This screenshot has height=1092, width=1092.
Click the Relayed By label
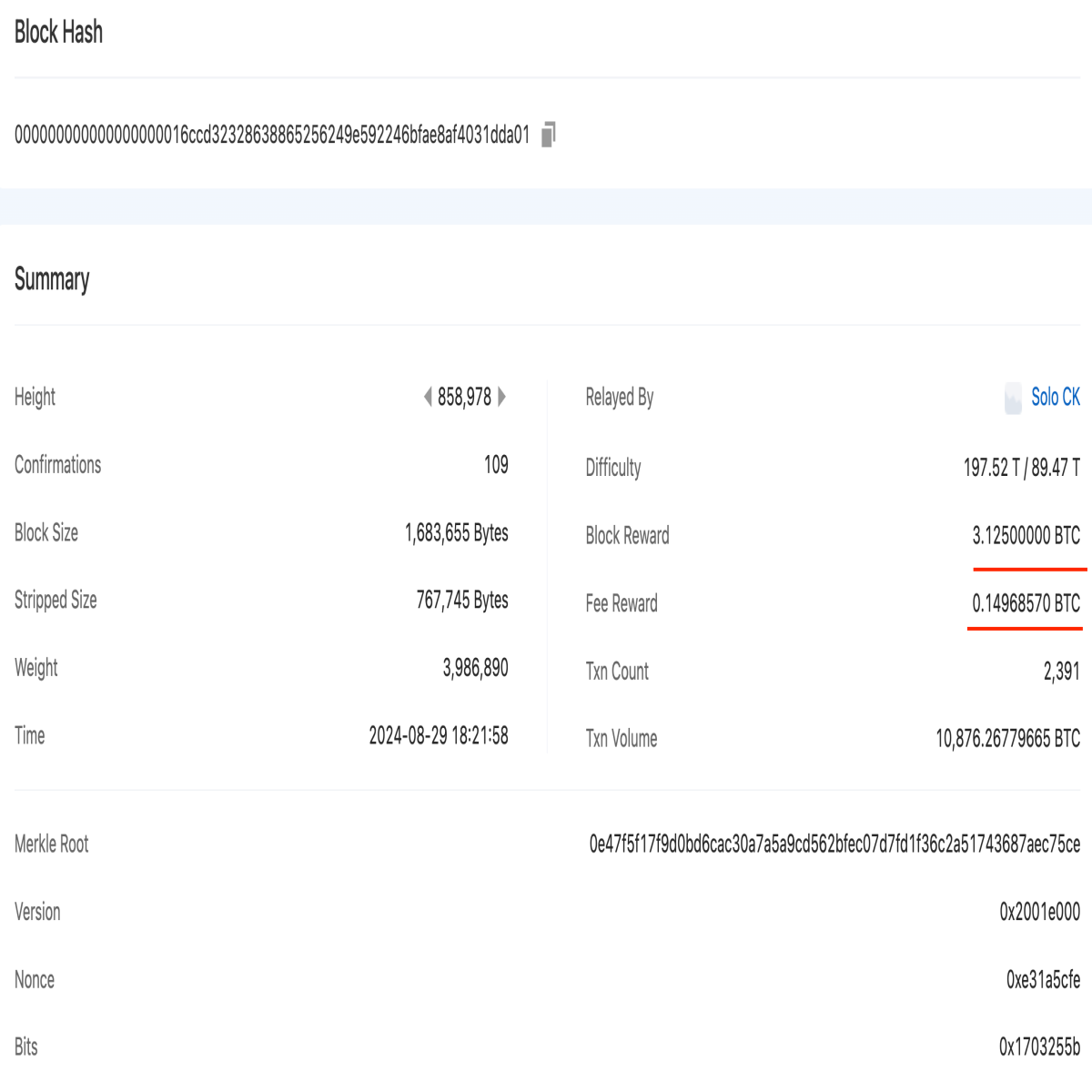[620, 398]
